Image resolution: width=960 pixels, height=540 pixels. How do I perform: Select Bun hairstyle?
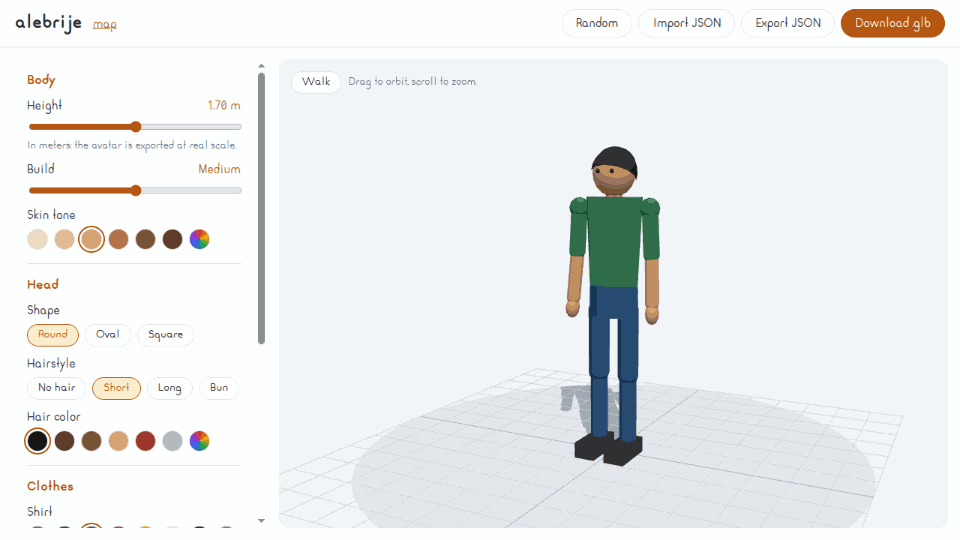click(x=219, y=388)
